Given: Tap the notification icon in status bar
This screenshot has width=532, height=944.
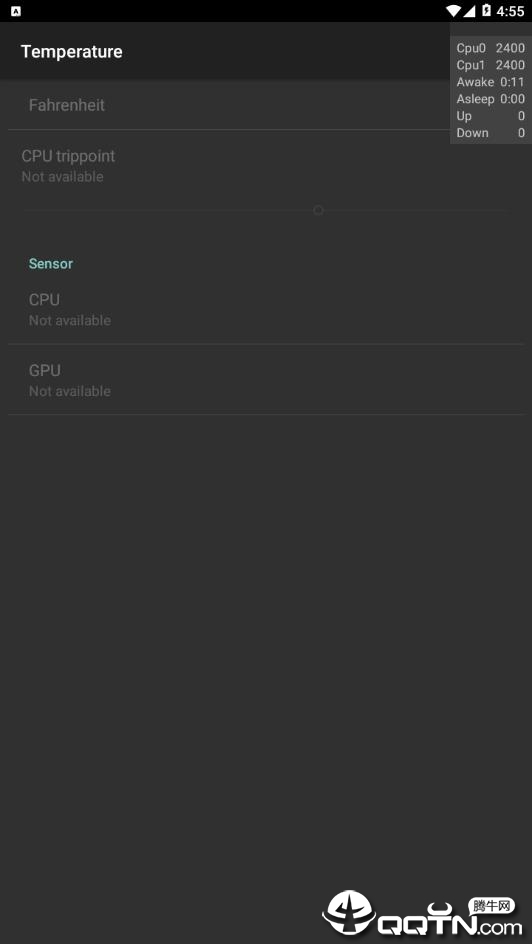Looking at the screenshot, I should (x=16, y=11).
